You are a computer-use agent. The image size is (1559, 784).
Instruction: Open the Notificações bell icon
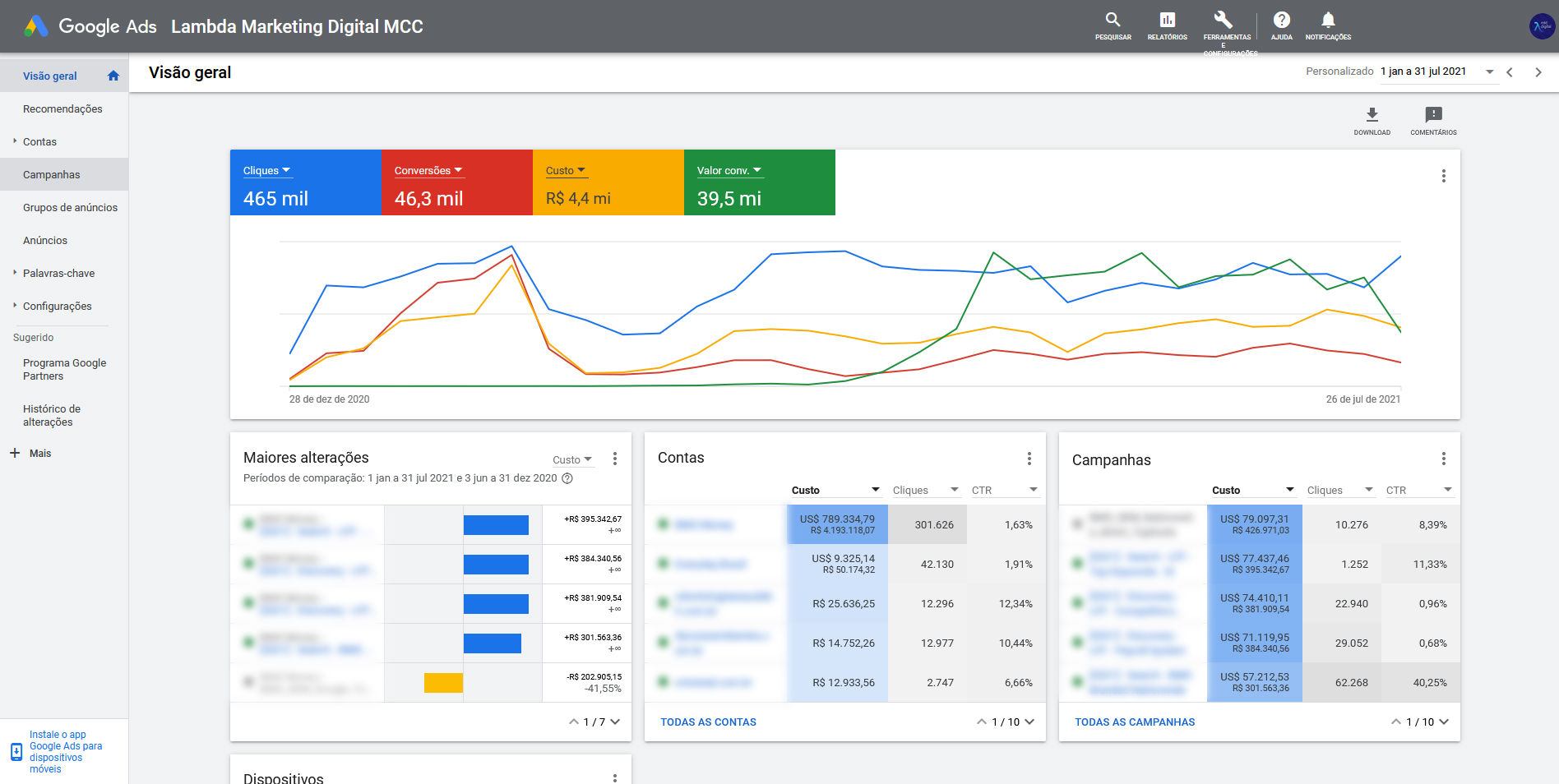1328,20
